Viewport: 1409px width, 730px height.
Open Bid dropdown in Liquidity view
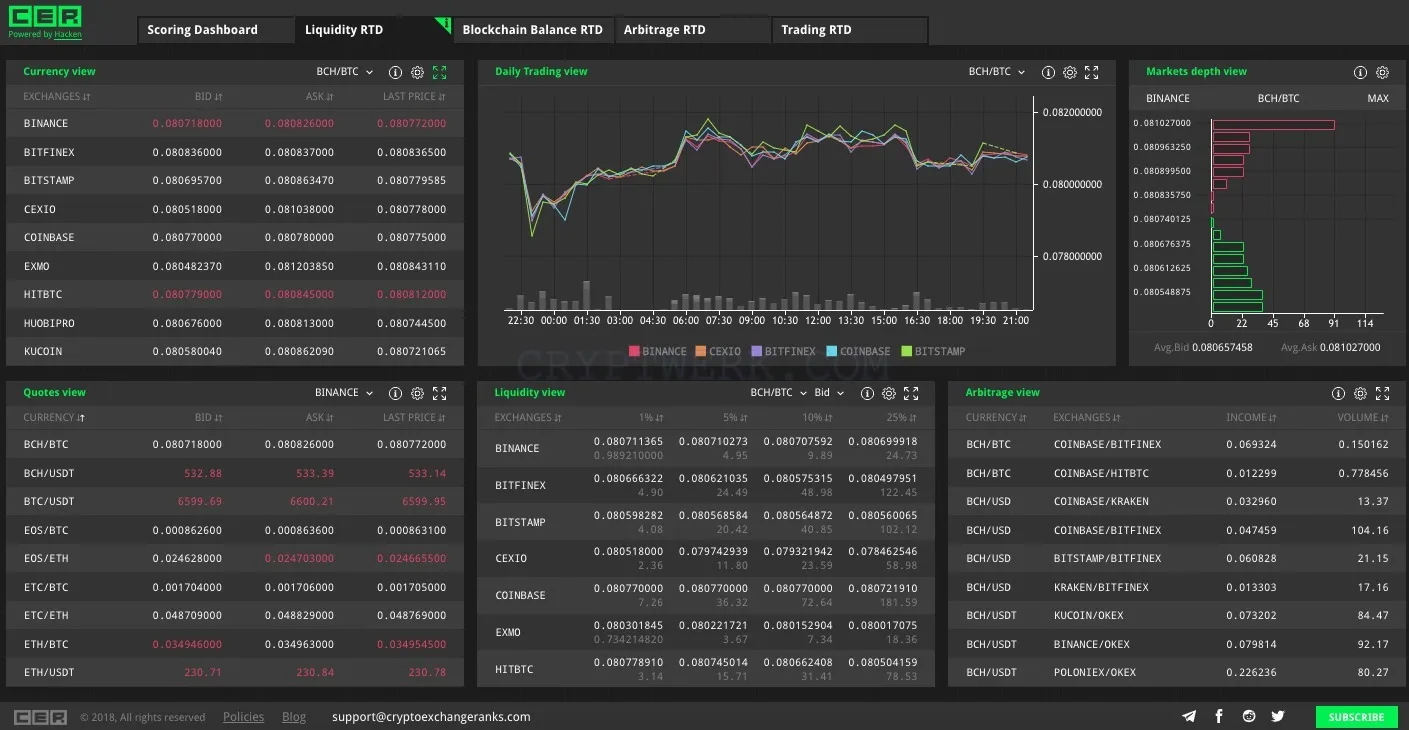829,393
